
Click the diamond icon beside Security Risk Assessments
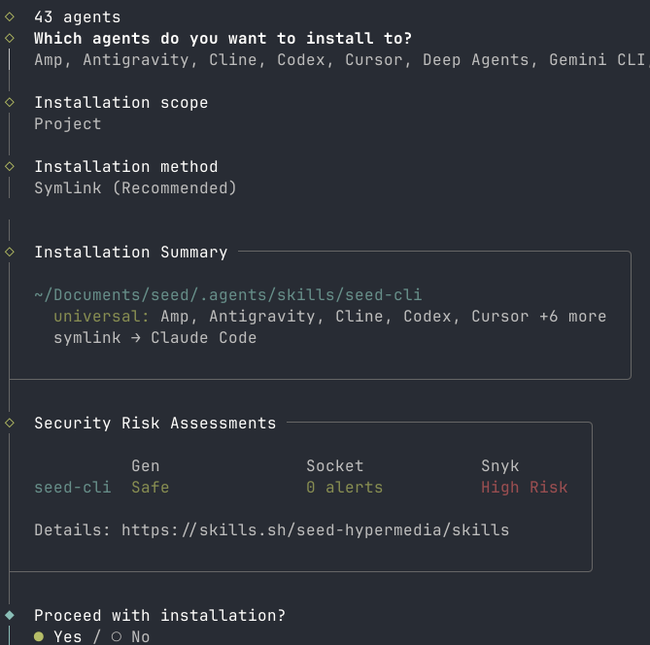(9, 423)
